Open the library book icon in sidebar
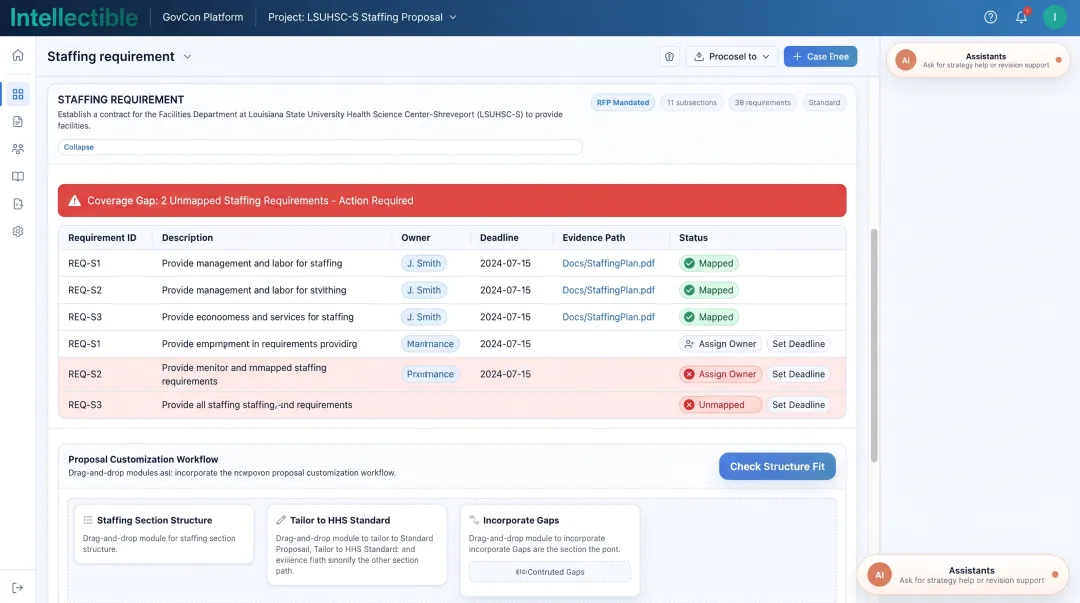This screenshot has width=1080, height=603. click(18, 176)
